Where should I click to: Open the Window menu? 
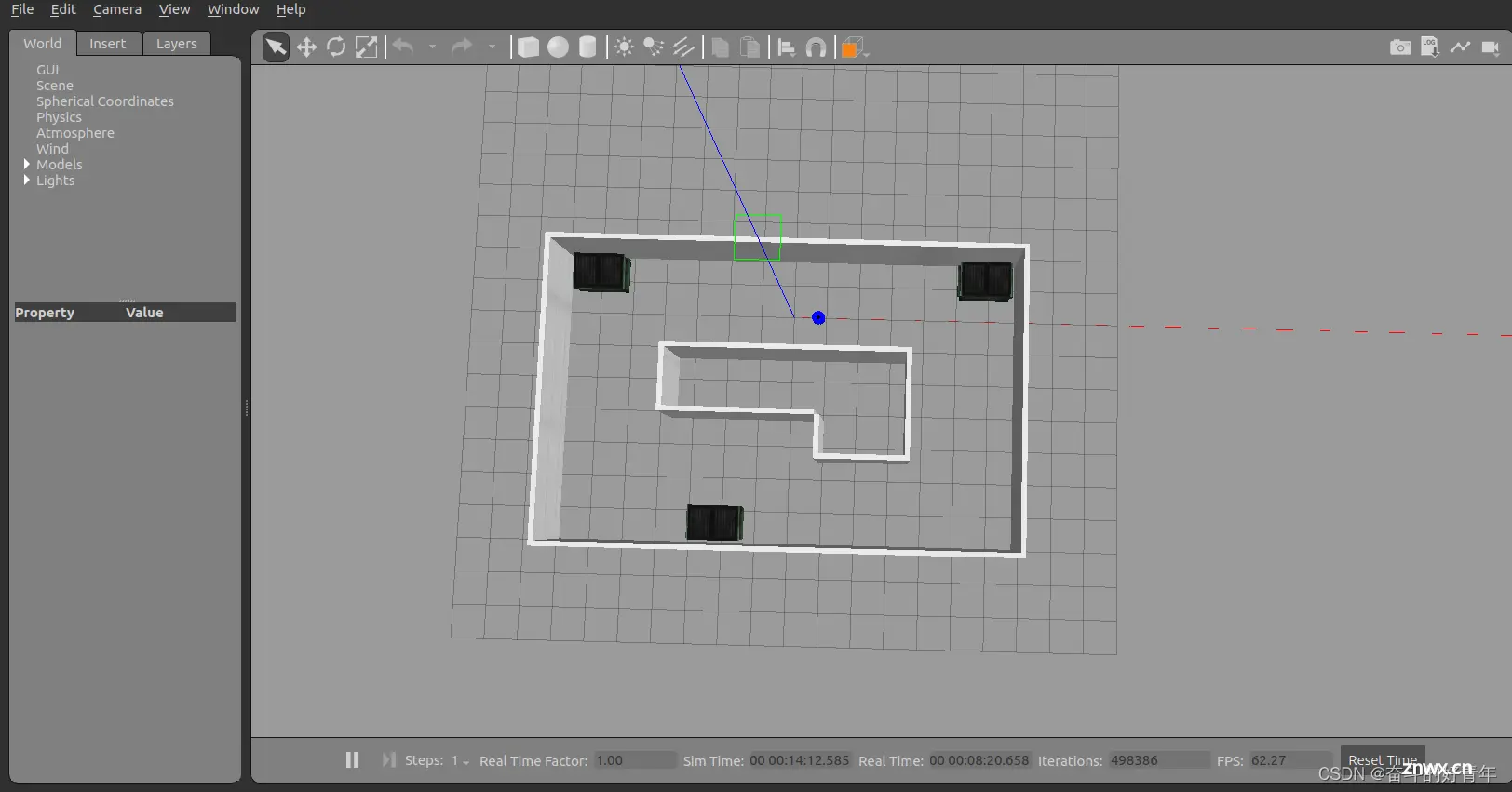(233, 9)
